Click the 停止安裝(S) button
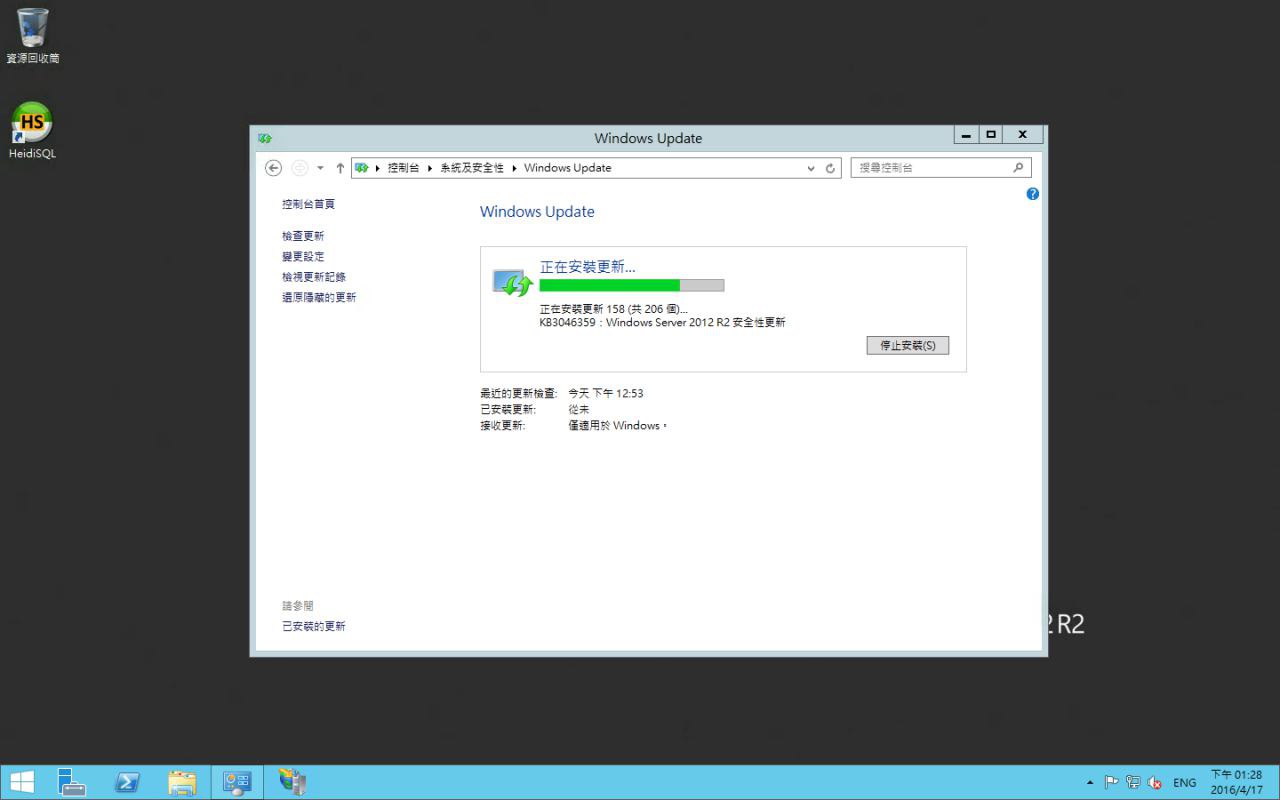 coord(908,345)
